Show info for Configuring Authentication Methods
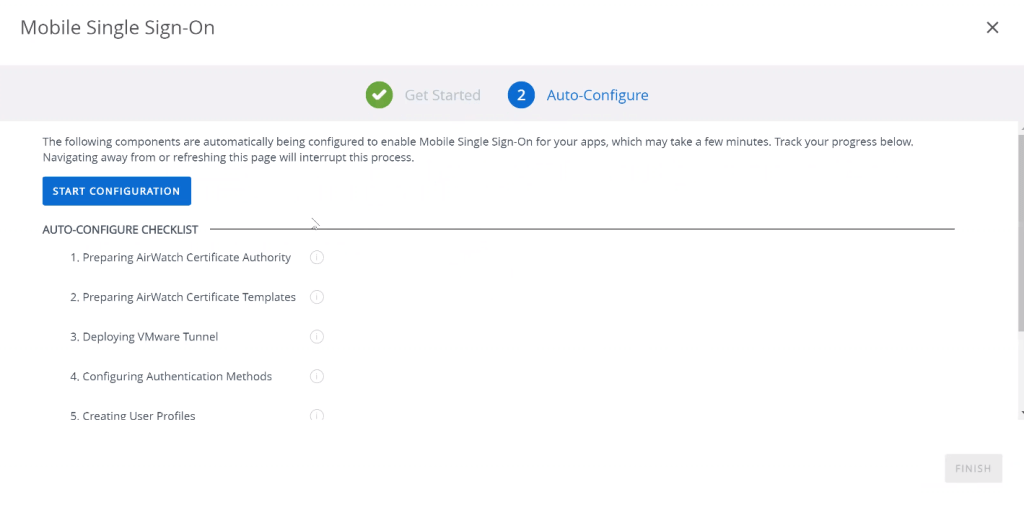This screenshot has height=505, width=1024. coord(317,377)
